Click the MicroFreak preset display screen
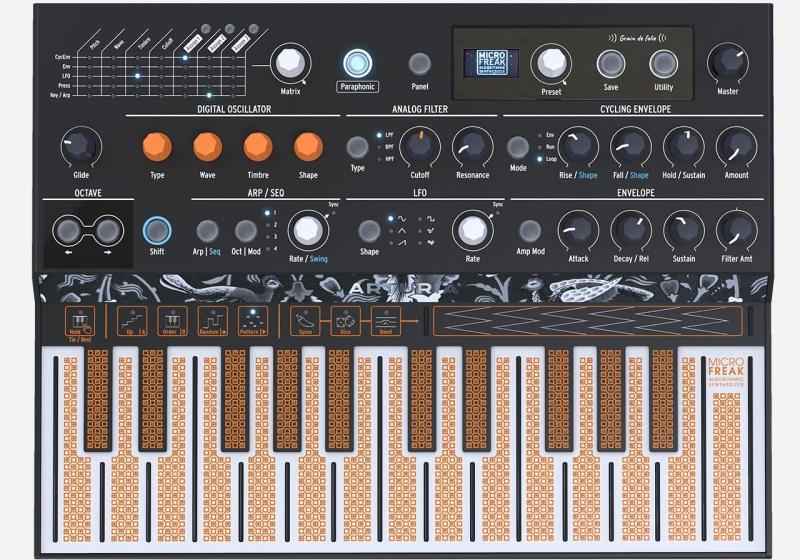This screenshot has height=560, width=800. click(491, 64)
